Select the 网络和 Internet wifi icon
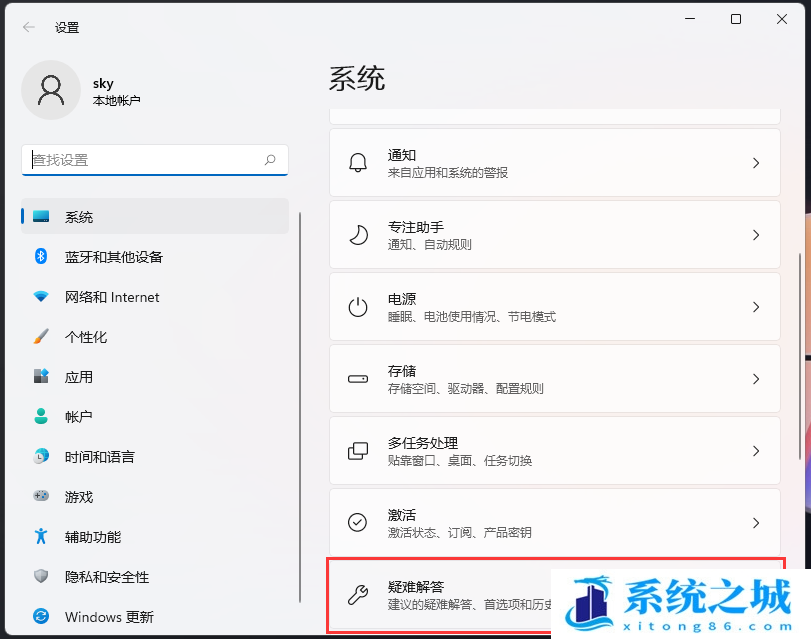This screenshot has width=811, height=639. click(x=41, y=297)
